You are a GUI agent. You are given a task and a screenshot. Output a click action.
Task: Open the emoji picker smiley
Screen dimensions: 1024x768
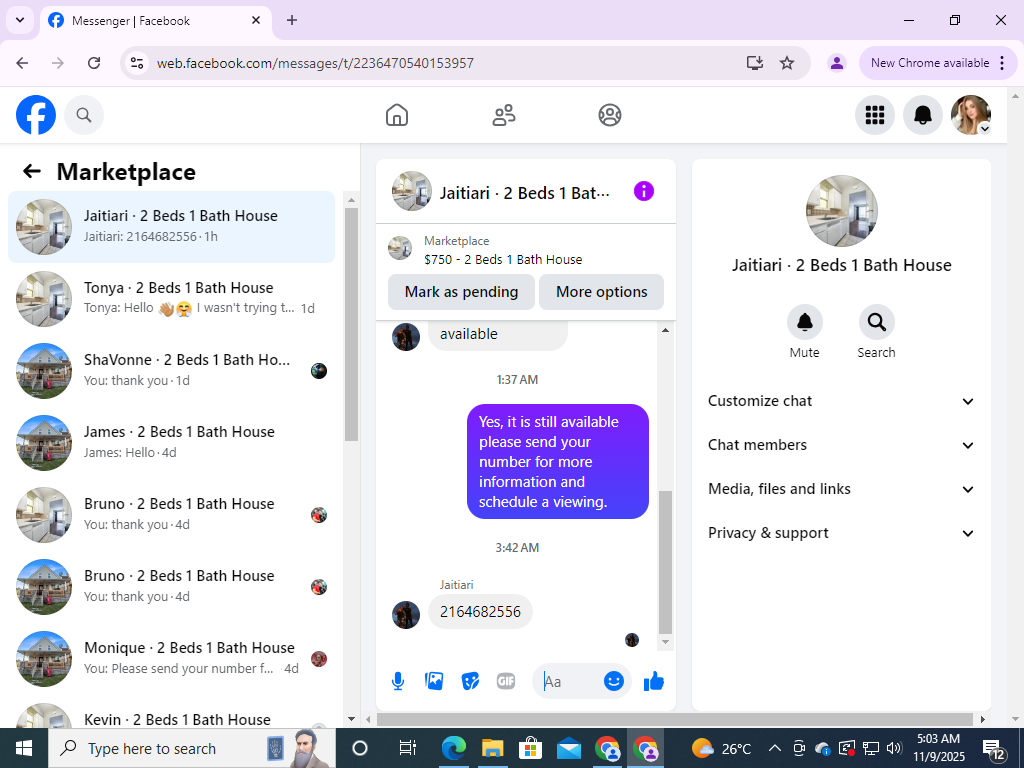[613, 681]
